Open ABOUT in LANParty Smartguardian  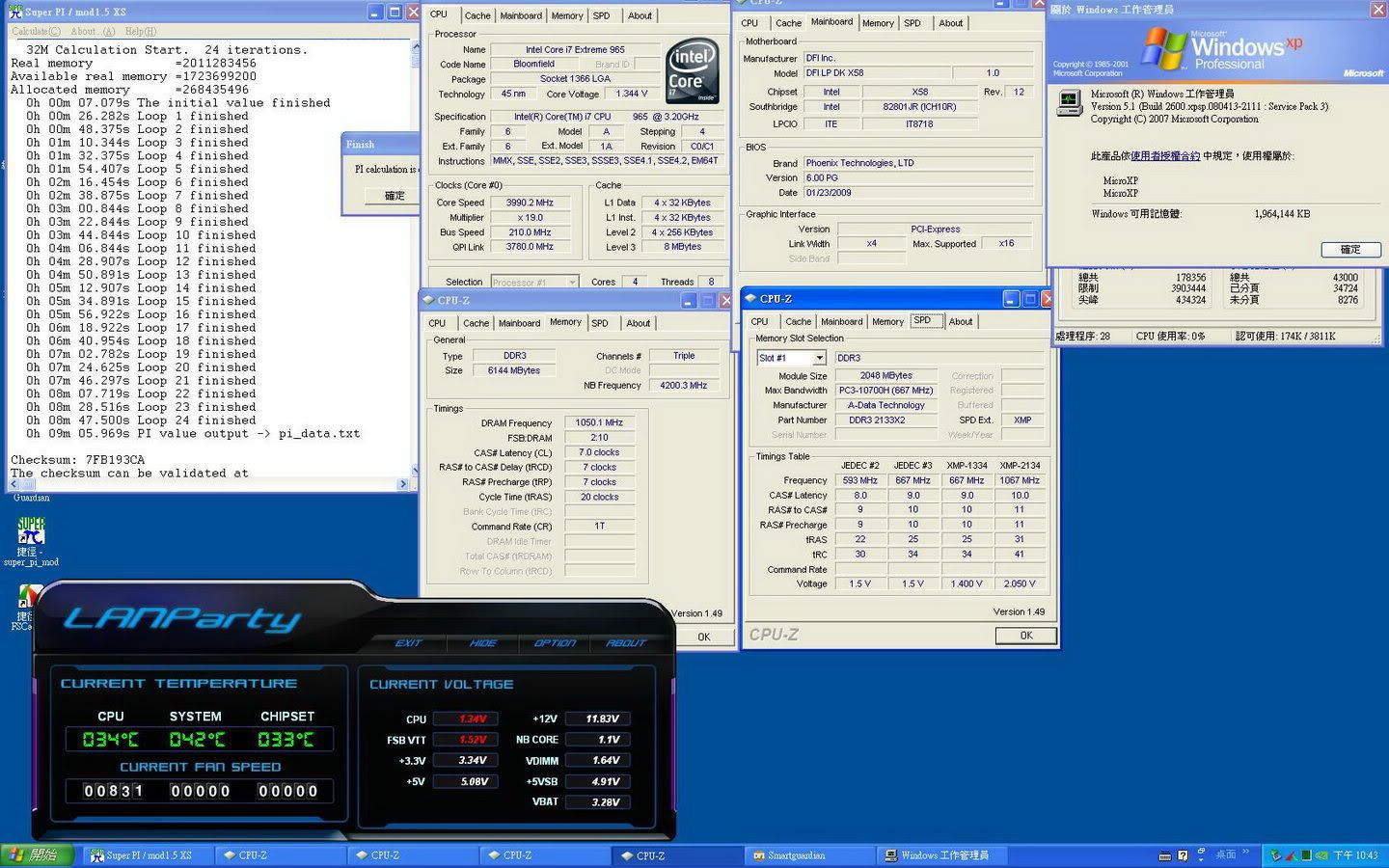pos(626,642)
